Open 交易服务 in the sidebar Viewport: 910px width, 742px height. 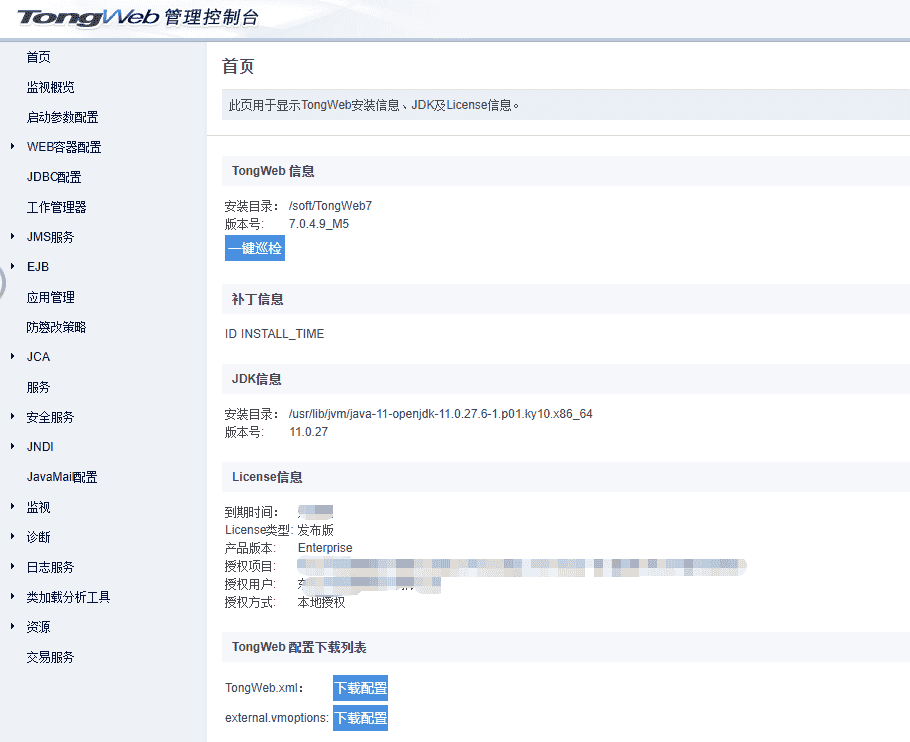pos(50,657)
